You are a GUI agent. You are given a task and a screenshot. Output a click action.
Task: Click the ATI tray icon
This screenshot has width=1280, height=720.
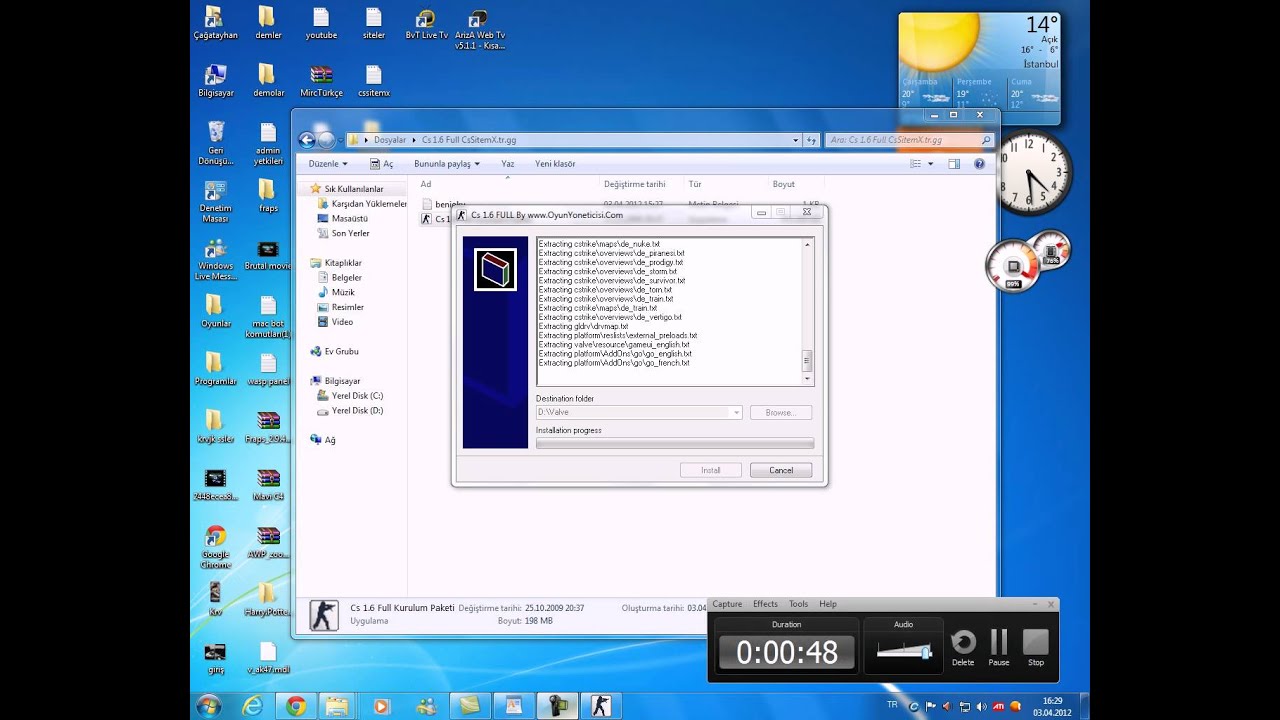point(998,706)
